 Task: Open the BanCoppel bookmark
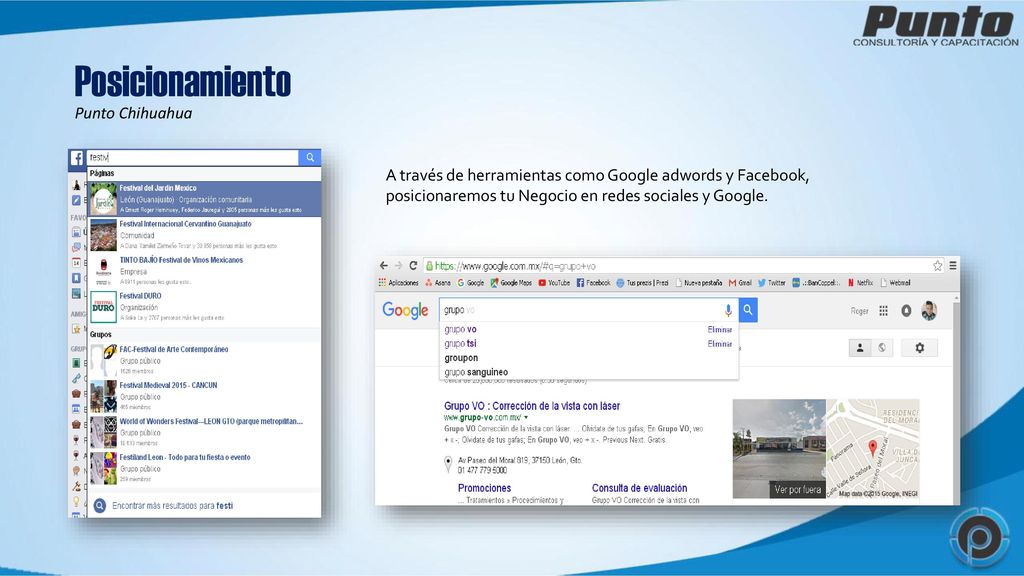tap(816, 283)
